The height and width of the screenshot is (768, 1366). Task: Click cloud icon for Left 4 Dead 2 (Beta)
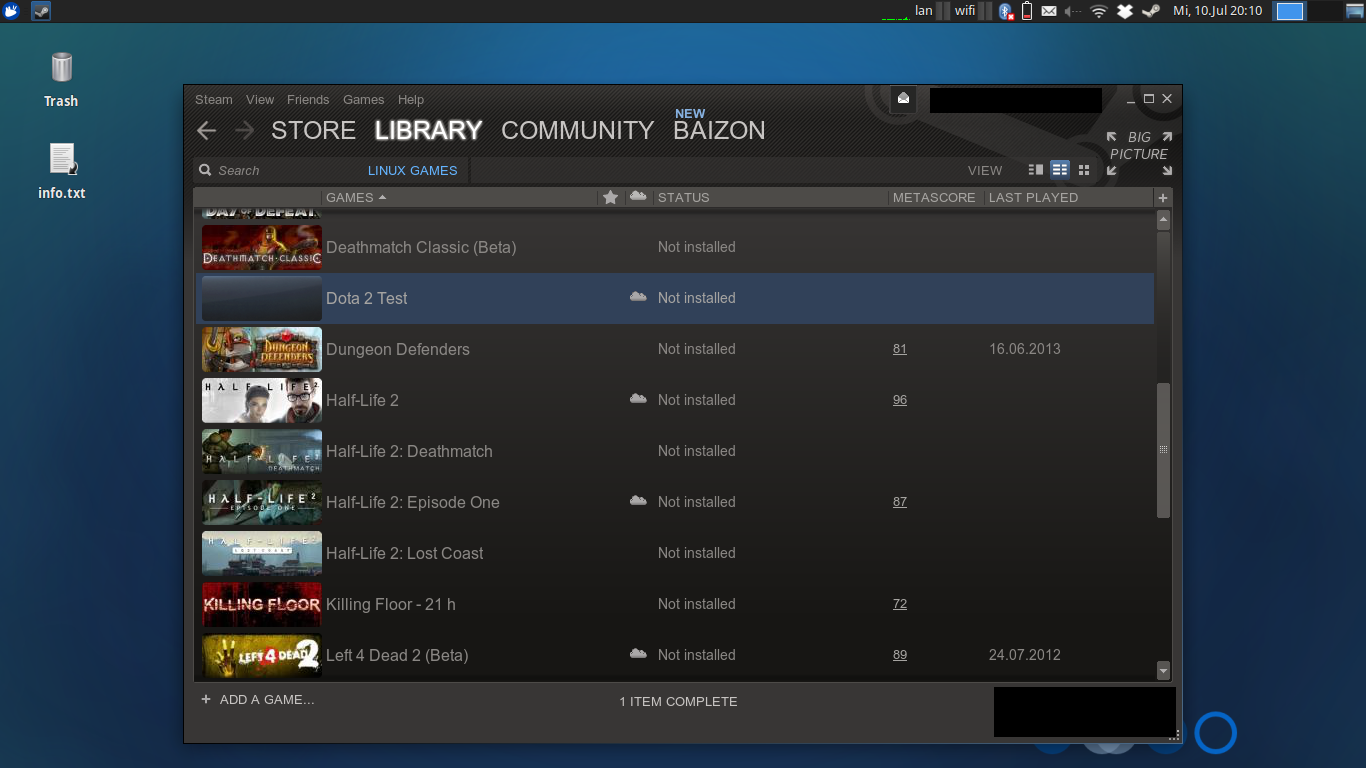[638, 654]
